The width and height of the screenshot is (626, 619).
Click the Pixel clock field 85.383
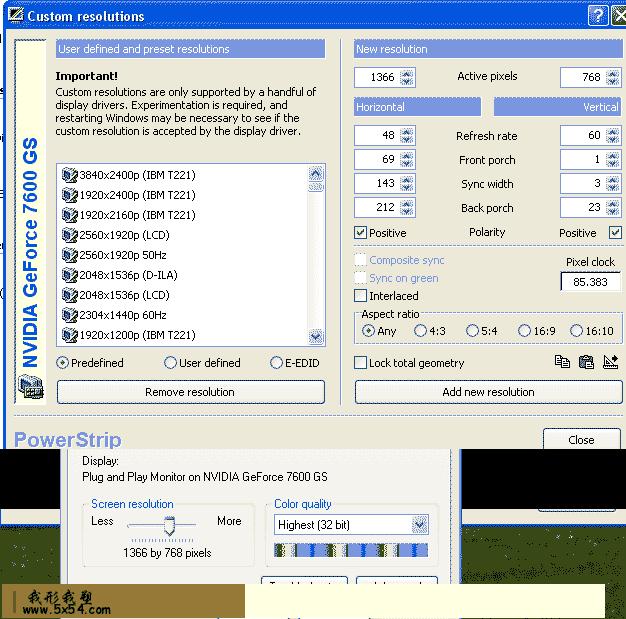[590, 282]
